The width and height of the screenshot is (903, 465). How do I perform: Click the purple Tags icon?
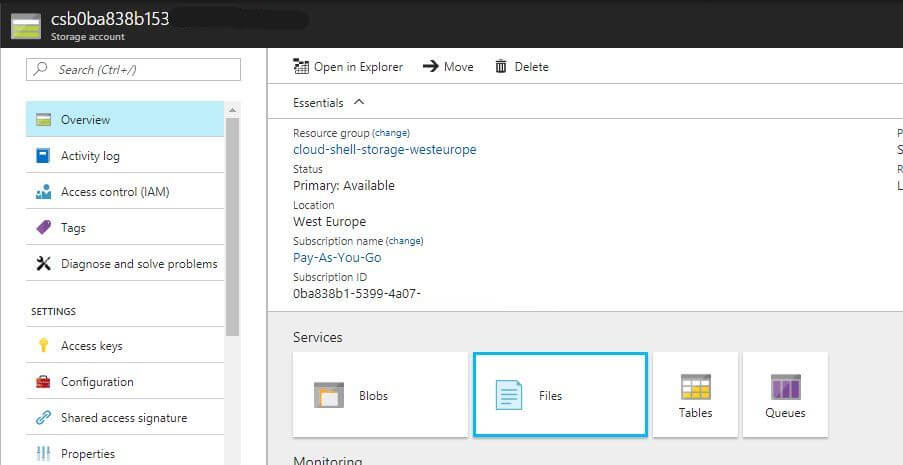pos(43,228)
